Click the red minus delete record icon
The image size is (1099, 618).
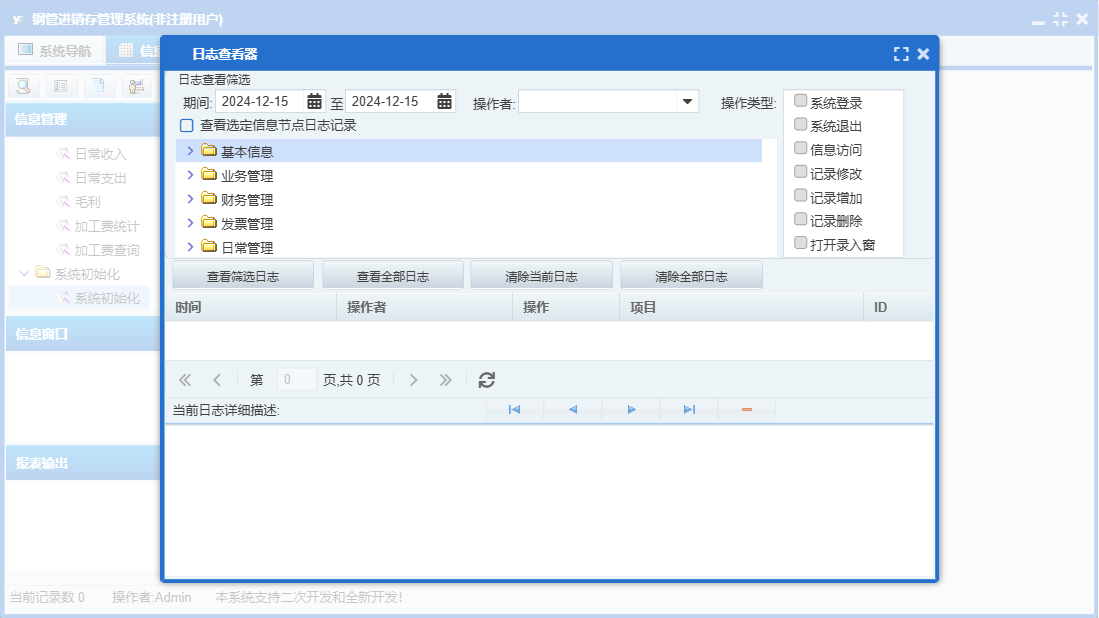[747, 409]
